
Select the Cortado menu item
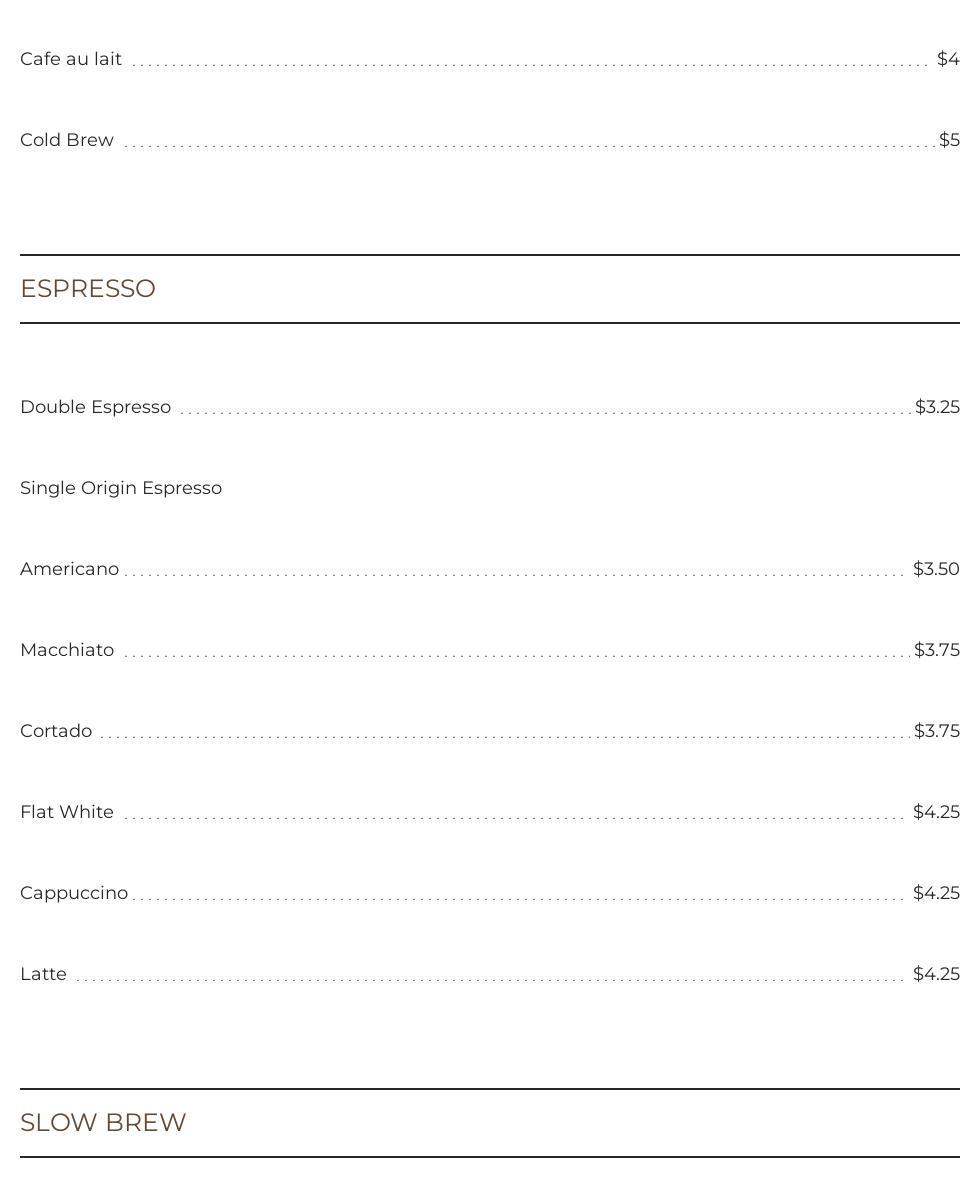(56, 731)
